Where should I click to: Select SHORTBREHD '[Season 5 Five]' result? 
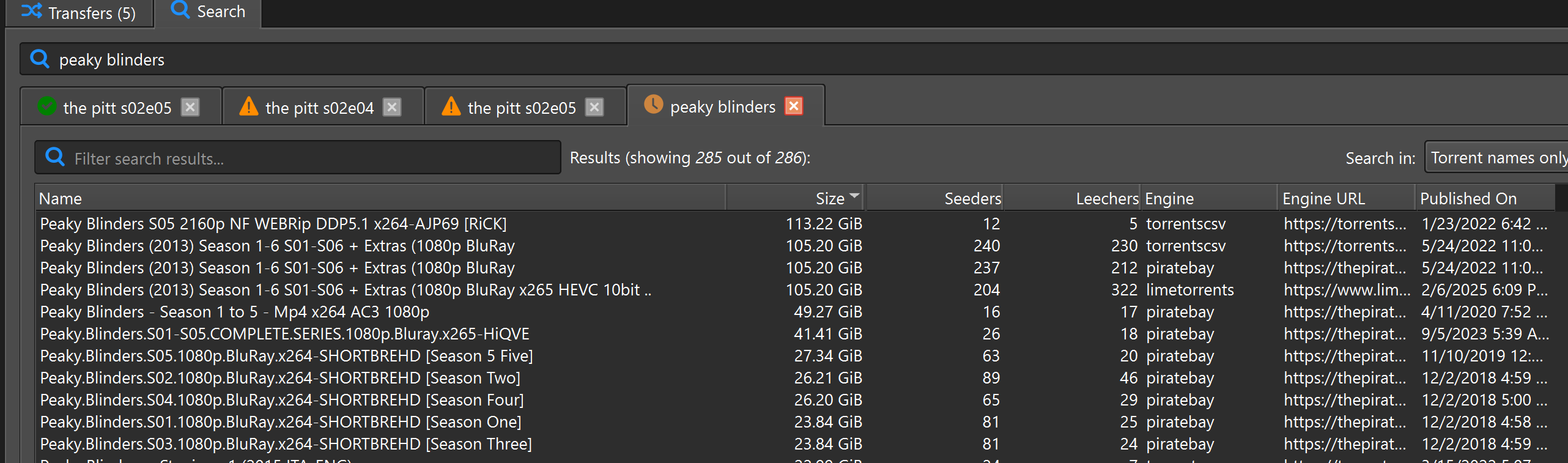pos(287,356)
